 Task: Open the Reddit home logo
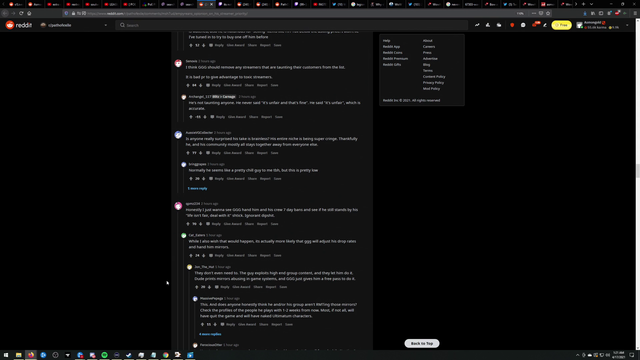18,25
